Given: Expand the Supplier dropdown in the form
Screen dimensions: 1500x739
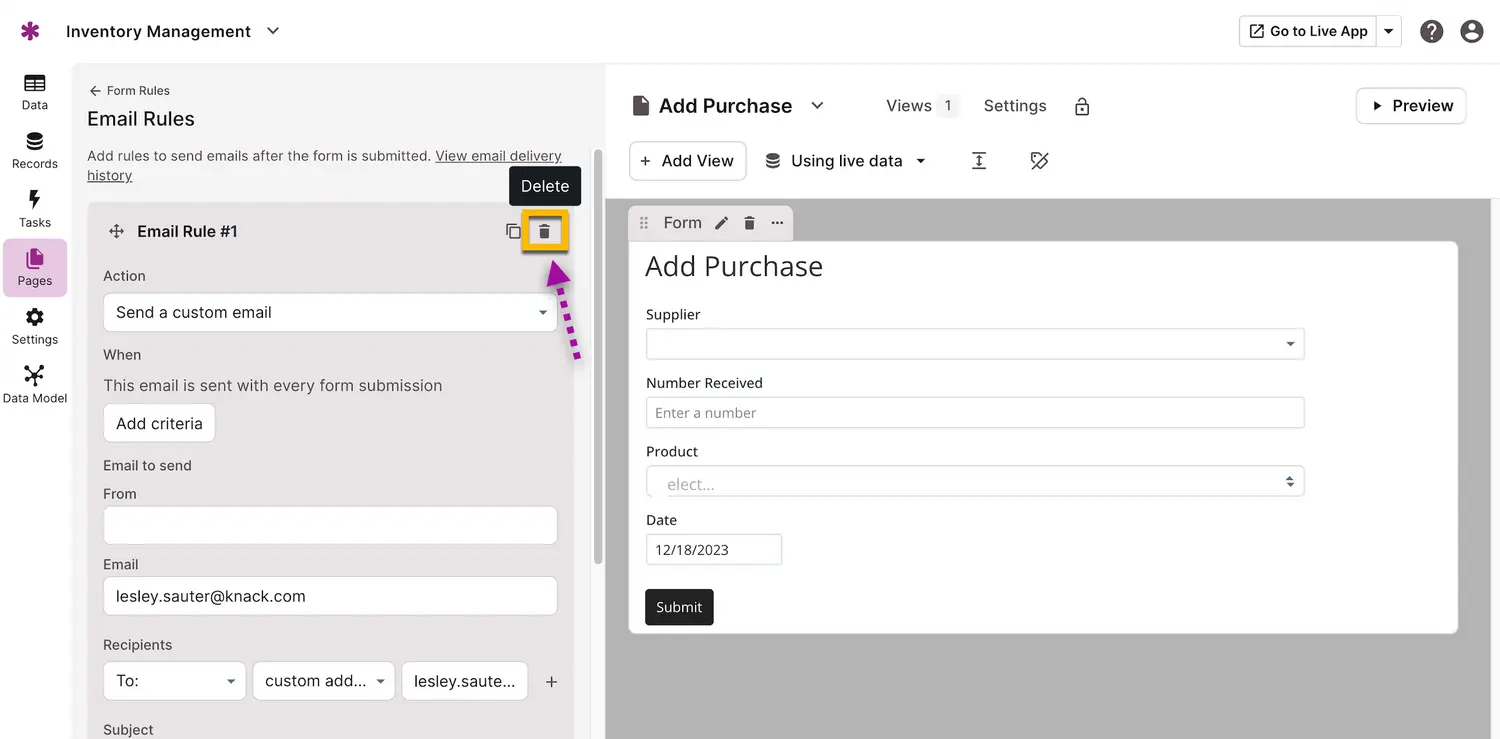Looking at the screenshot, I should point(975,344).
